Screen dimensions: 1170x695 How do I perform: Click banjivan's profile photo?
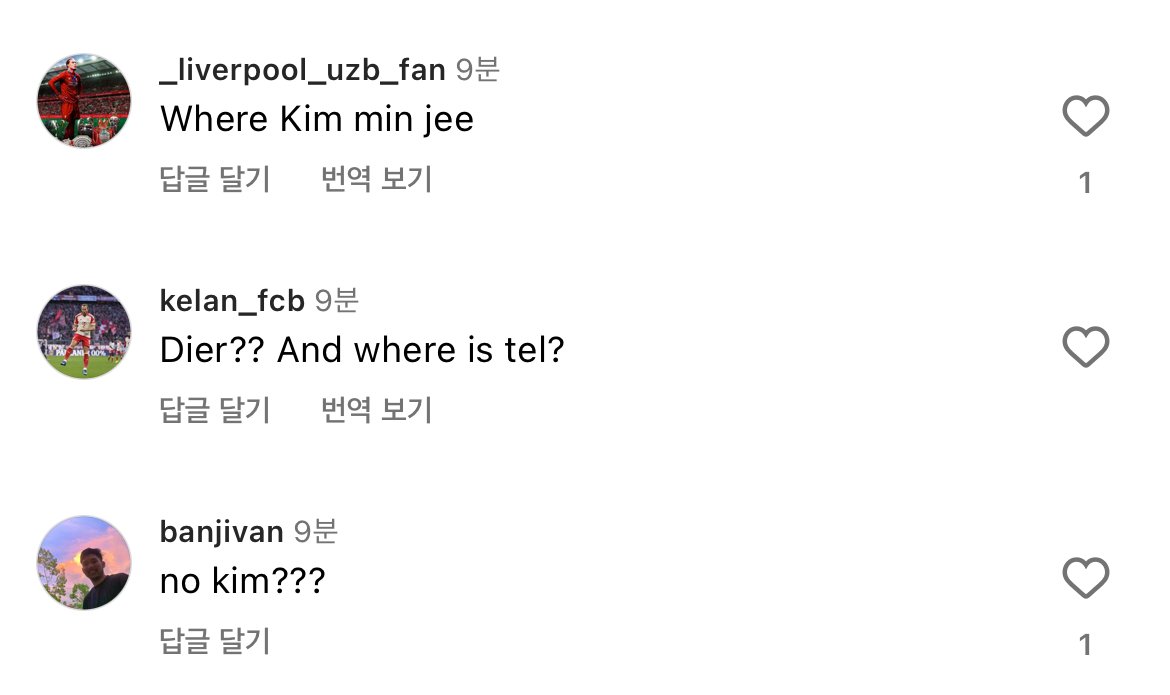tap(84, 563)
